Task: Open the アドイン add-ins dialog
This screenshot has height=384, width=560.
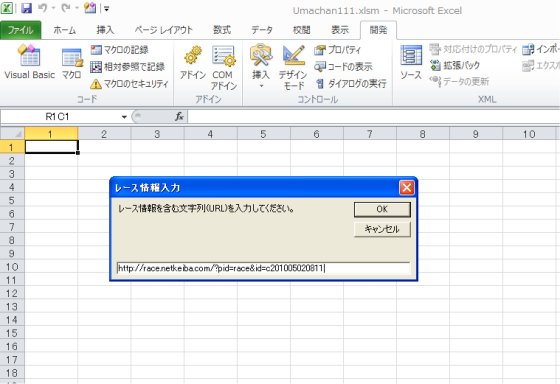Action: 193,63
